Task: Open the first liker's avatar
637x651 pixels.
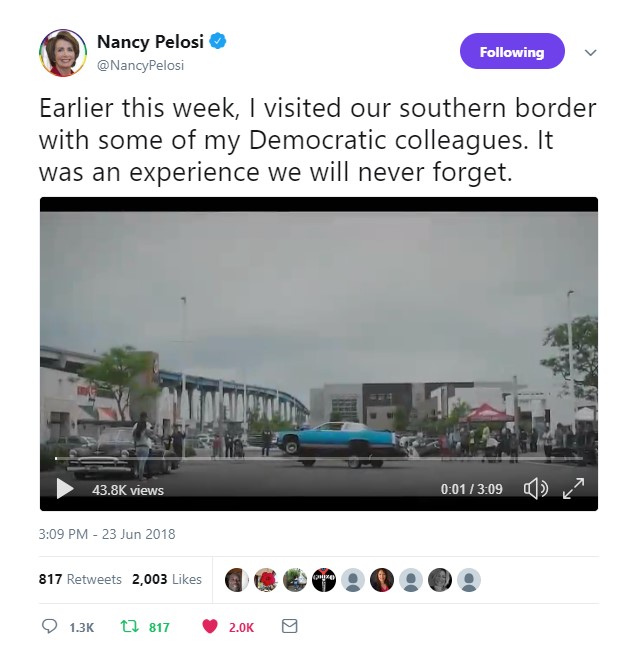Action: 237,580
